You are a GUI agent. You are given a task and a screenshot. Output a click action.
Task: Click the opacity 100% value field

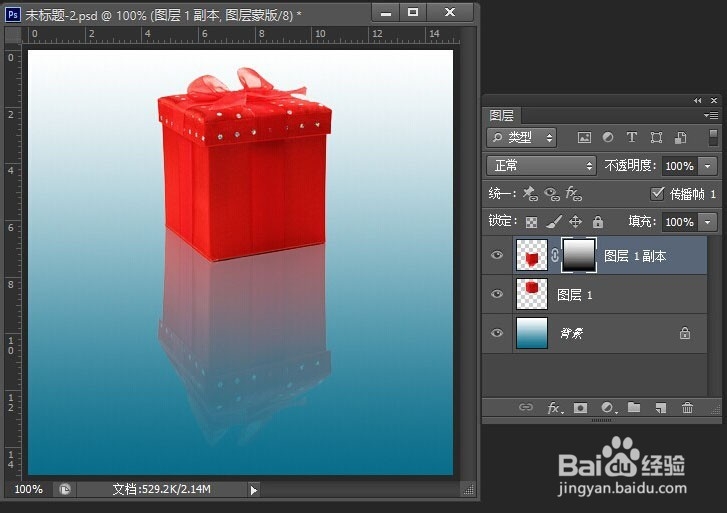[680, 166]
